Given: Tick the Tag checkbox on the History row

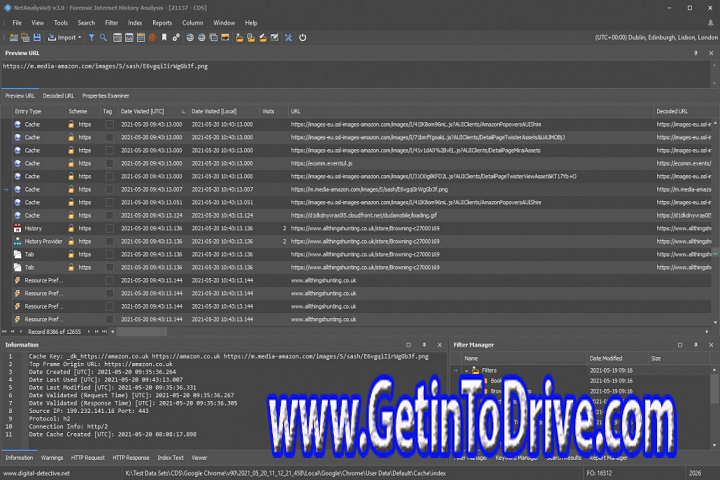Looking at the screenshot, I should click(109, 228).
